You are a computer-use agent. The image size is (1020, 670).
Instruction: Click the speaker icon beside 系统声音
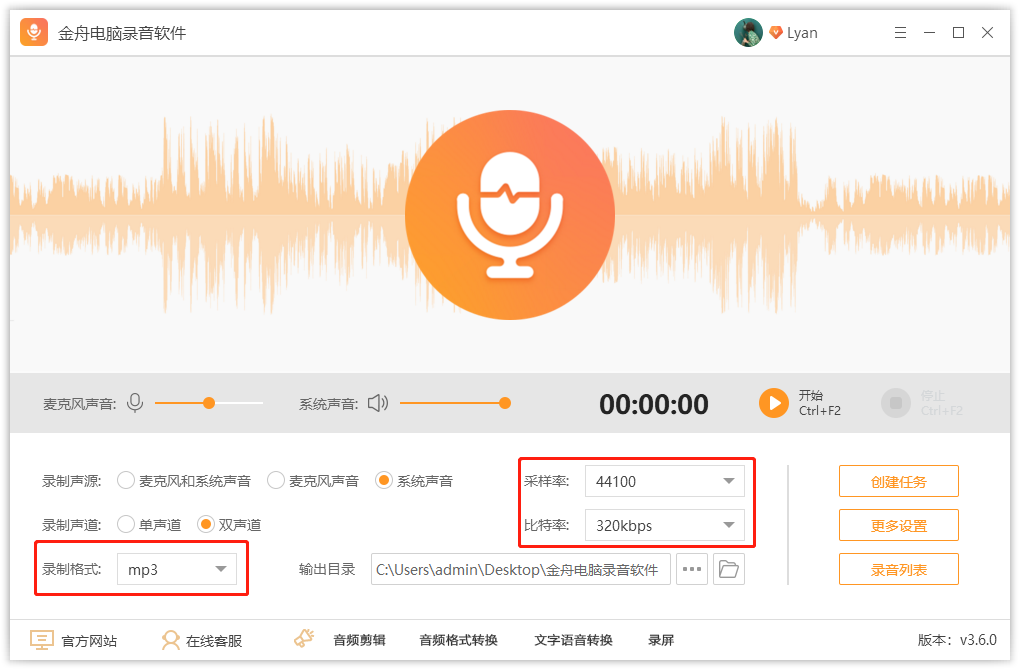(376, 403)
